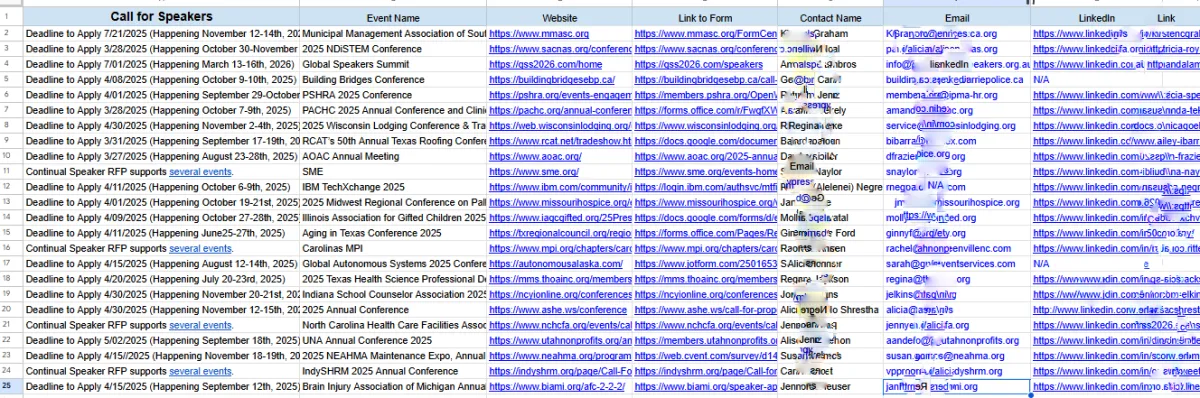Open the sme.org/events-home form link
1200x398 pixels.
tap(706, 171)
